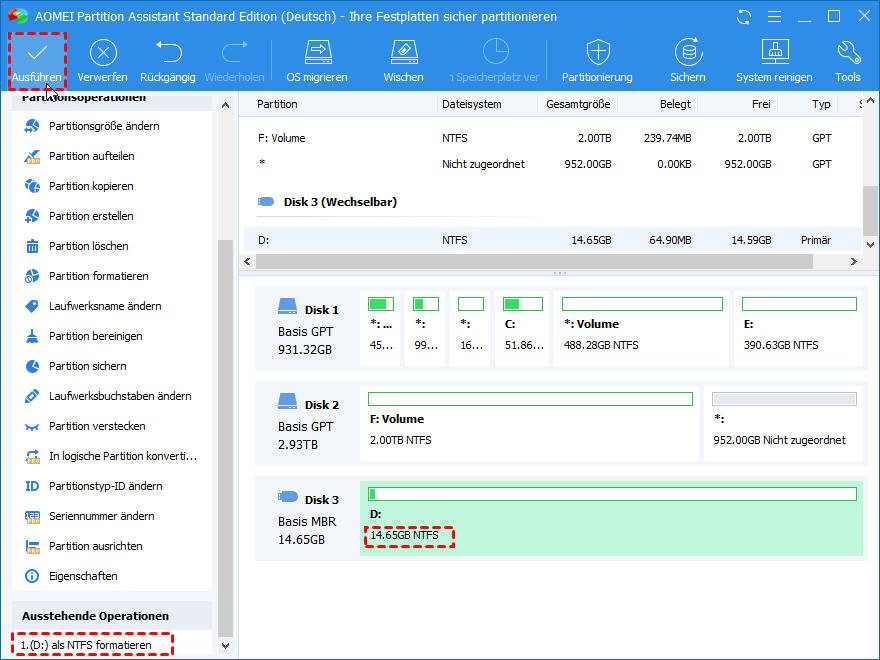
Task: Open Eigenschaften from the sidebar
Action: click(x=83, y=576)
